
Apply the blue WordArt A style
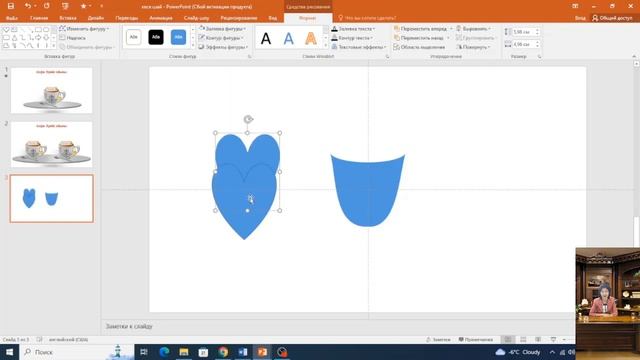(x=289, y=39)
